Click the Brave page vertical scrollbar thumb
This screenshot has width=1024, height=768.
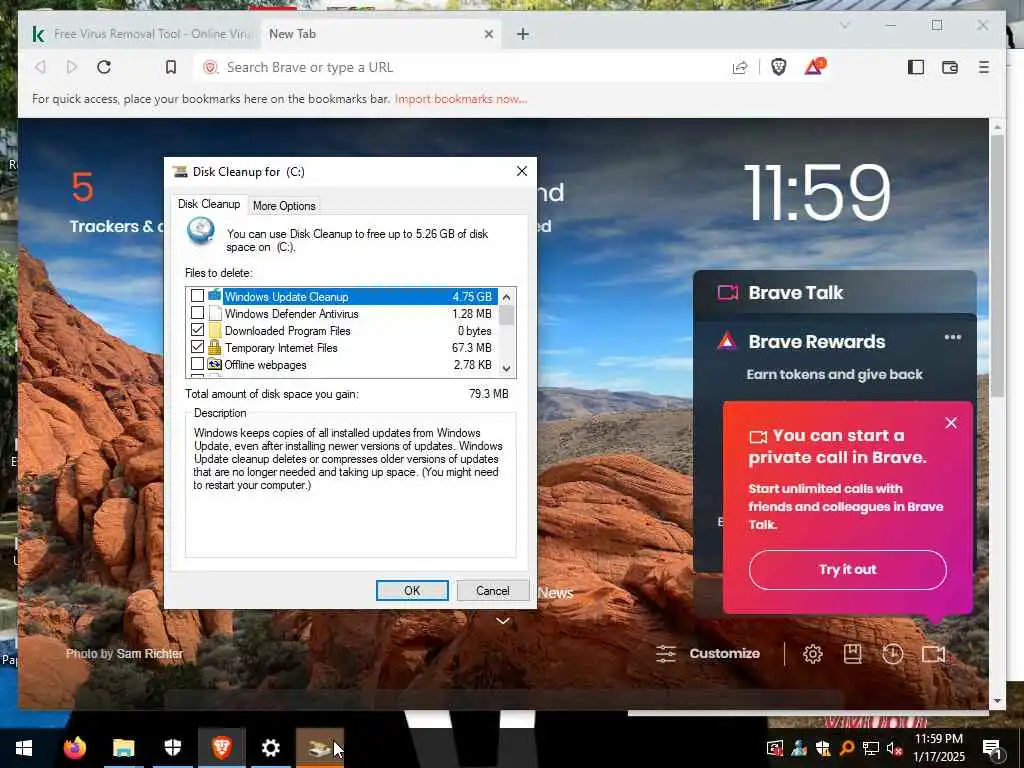click(x=997, y=264)
